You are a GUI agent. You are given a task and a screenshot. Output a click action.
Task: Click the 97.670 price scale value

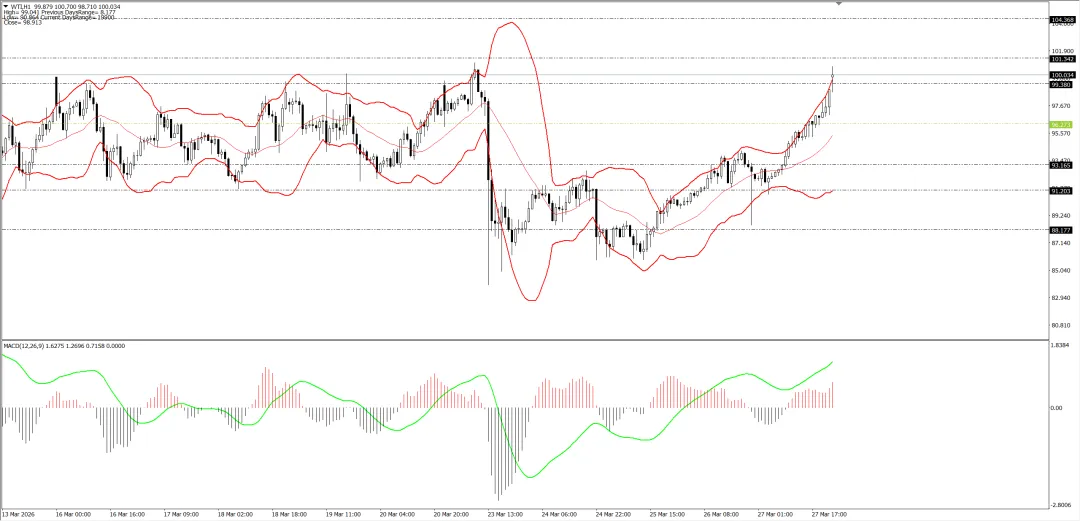[x=1063, y=105]
